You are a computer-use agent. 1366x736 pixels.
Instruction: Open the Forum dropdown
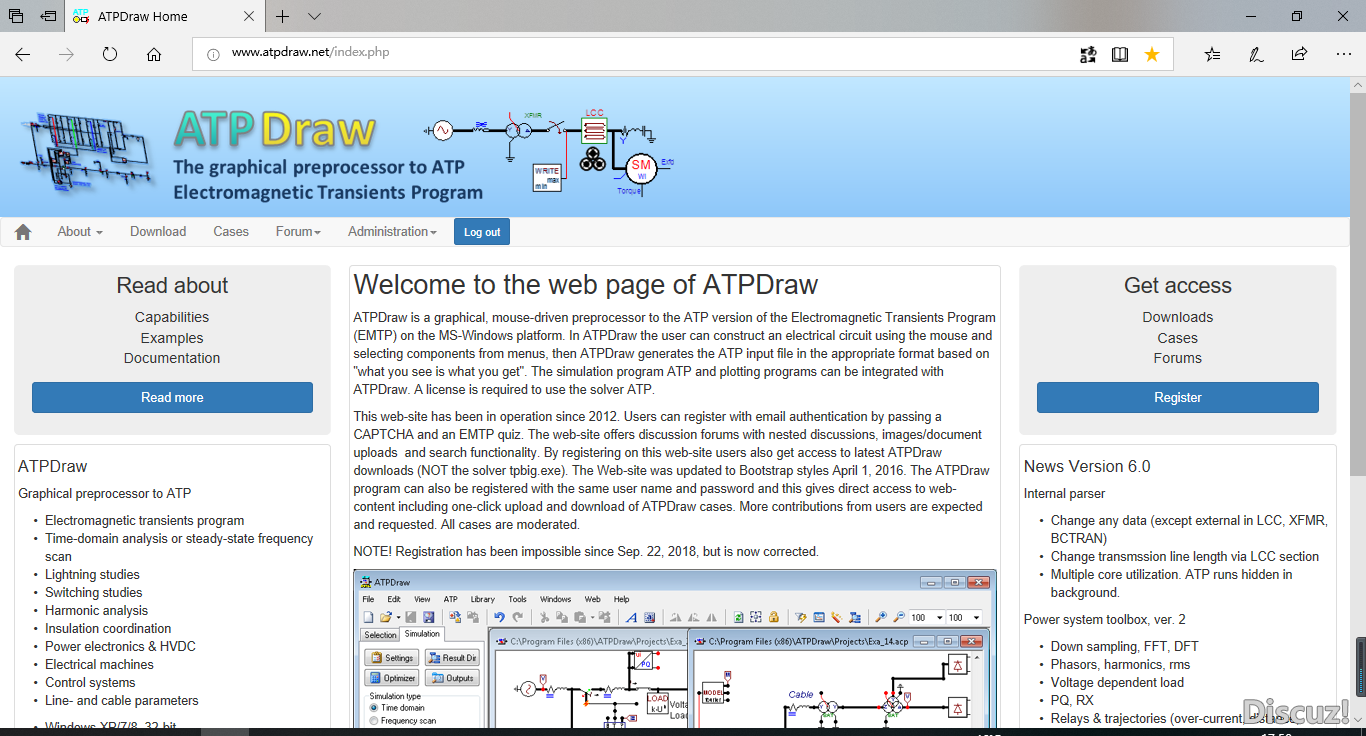click(x=297, y=231)
